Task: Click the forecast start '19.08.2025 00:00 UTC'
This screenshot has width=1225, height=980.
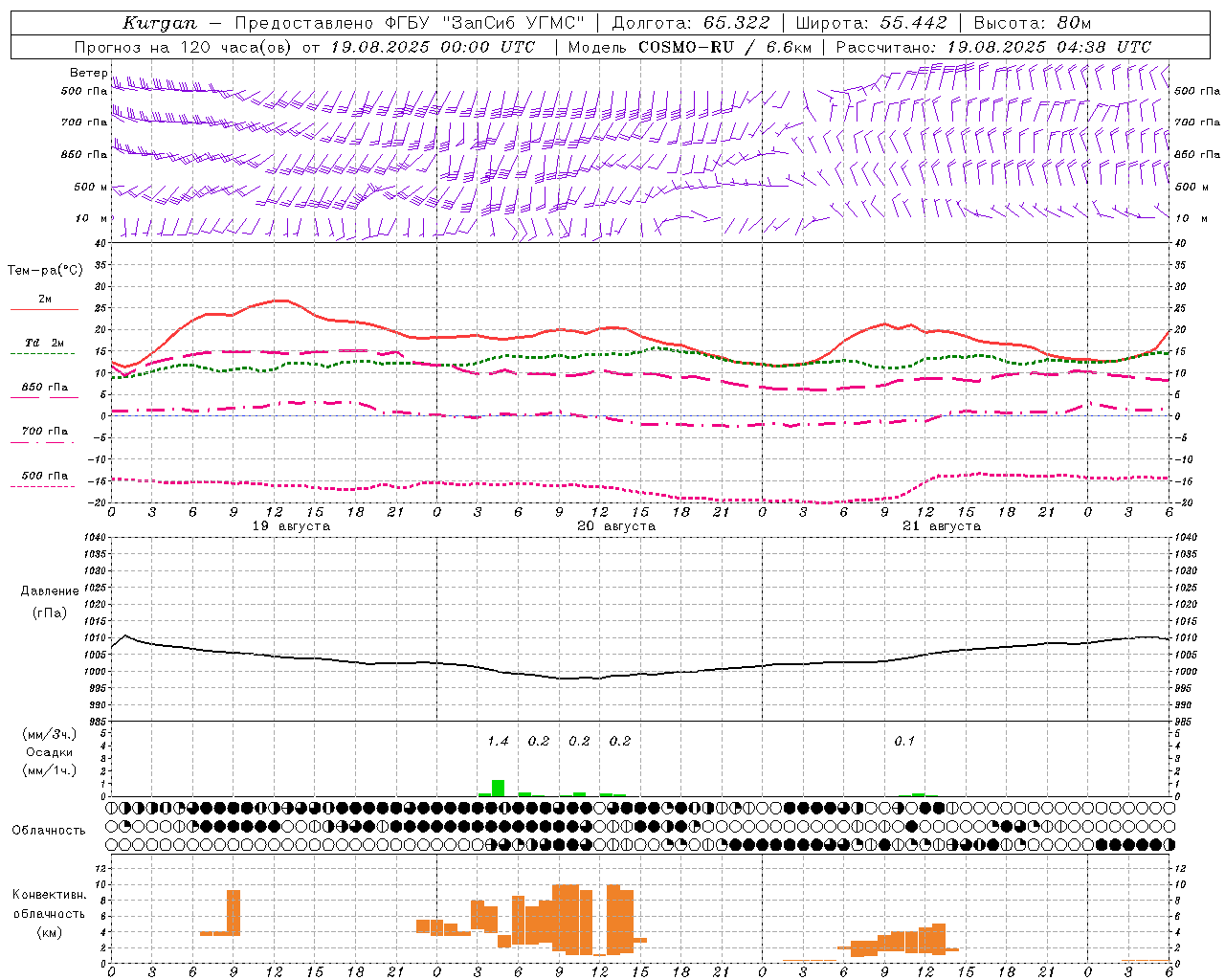Action: click(x=433, y=47)
